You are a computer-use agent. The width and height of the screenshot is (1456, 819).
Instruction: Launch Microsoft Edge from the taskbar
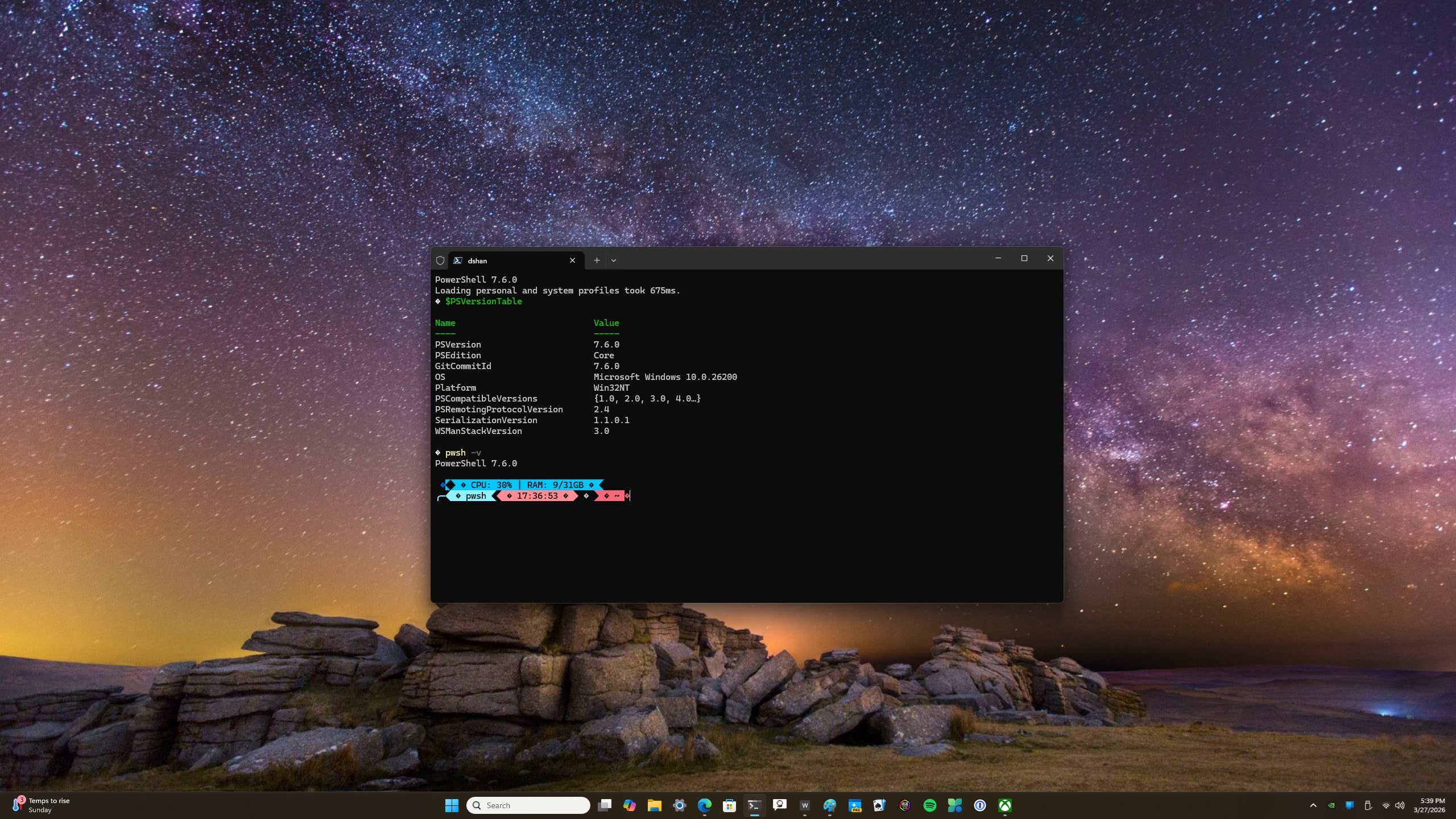pyautogui.click(x=705, y=805)
